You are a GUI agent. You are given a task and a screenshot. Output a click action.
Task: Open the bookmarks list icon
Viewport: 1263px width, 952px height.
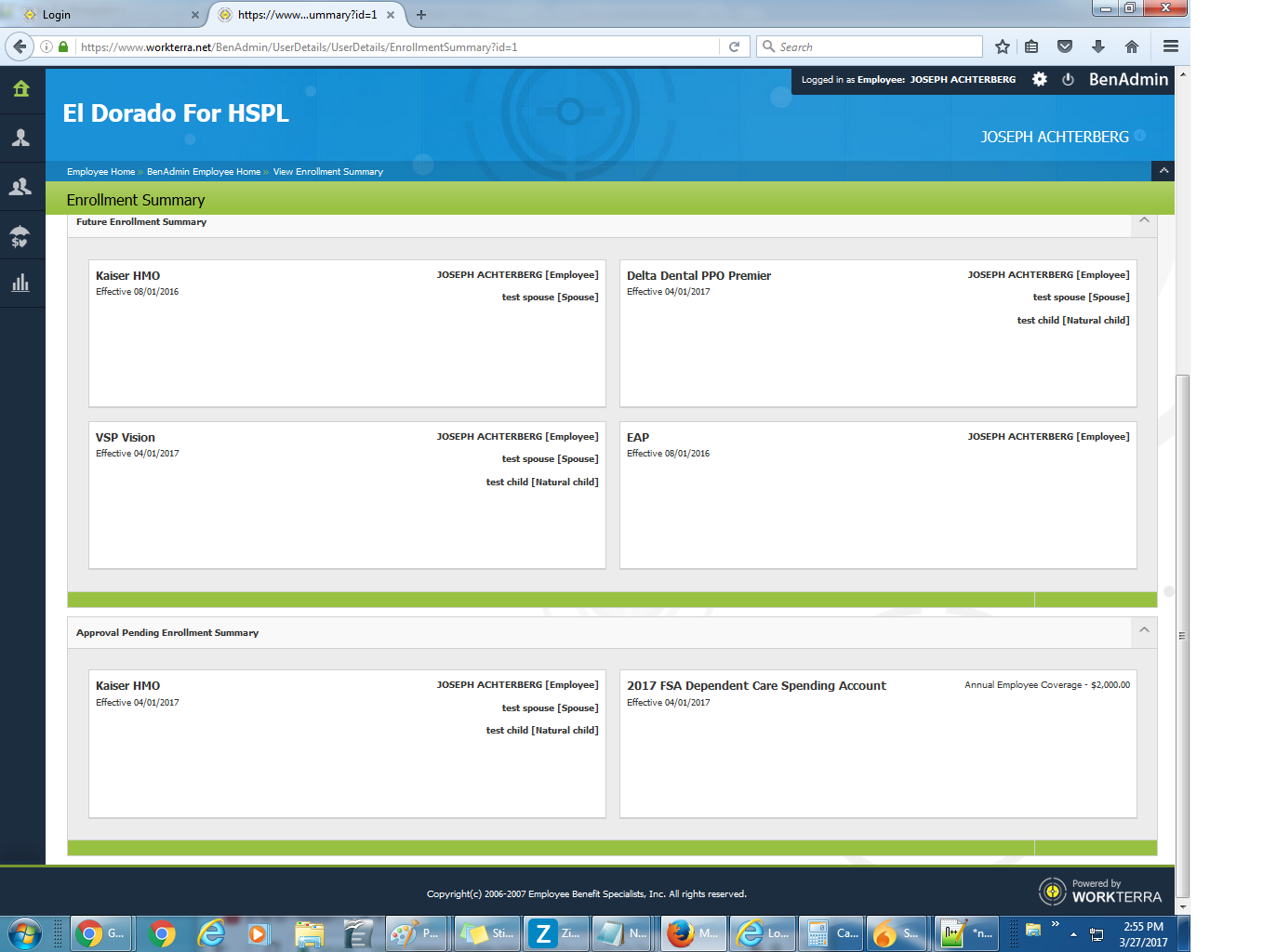[x=1031, y=46]
